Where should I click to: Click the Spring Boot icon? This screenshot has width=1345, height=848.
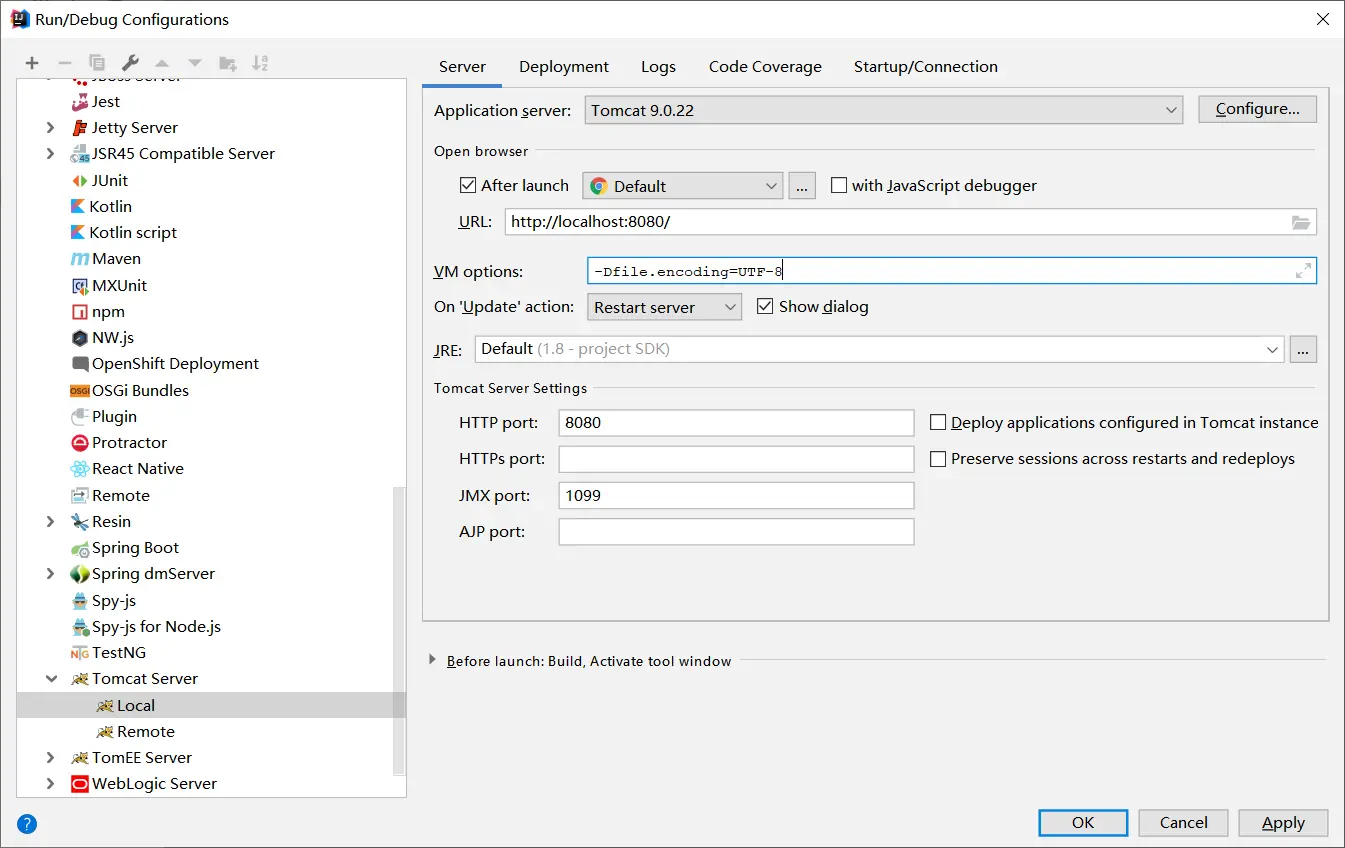pos(80,547)
